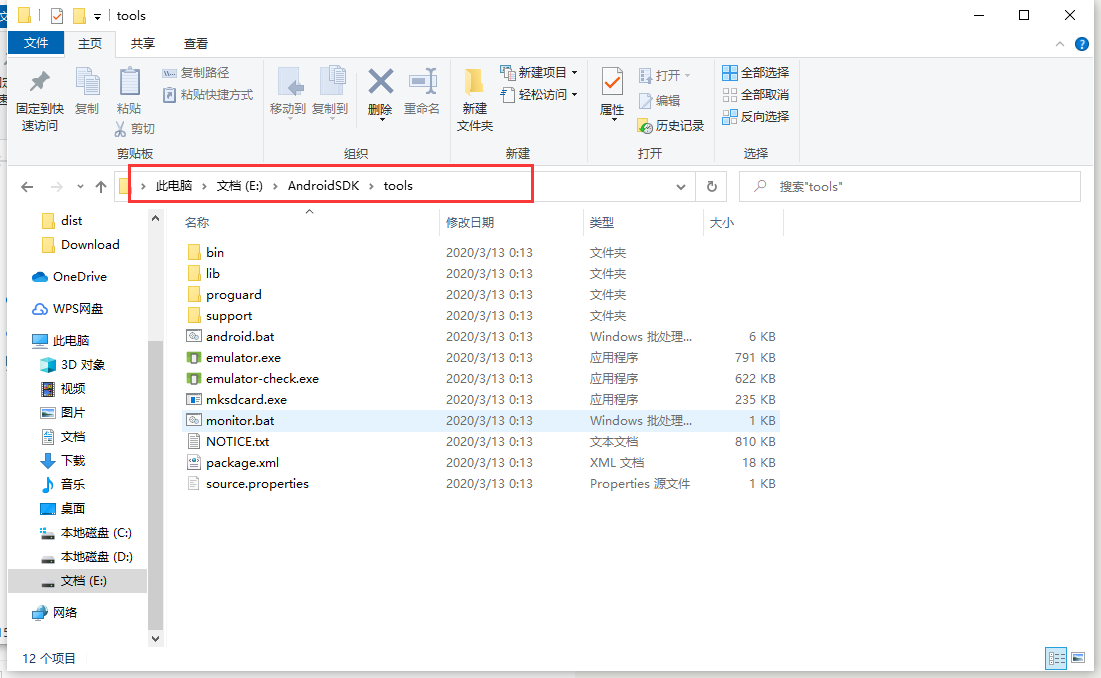Switch to the Share (共享) tab
Viewport: 1101px width, 678px height.
pyautogui.click(x=143, y=44)
